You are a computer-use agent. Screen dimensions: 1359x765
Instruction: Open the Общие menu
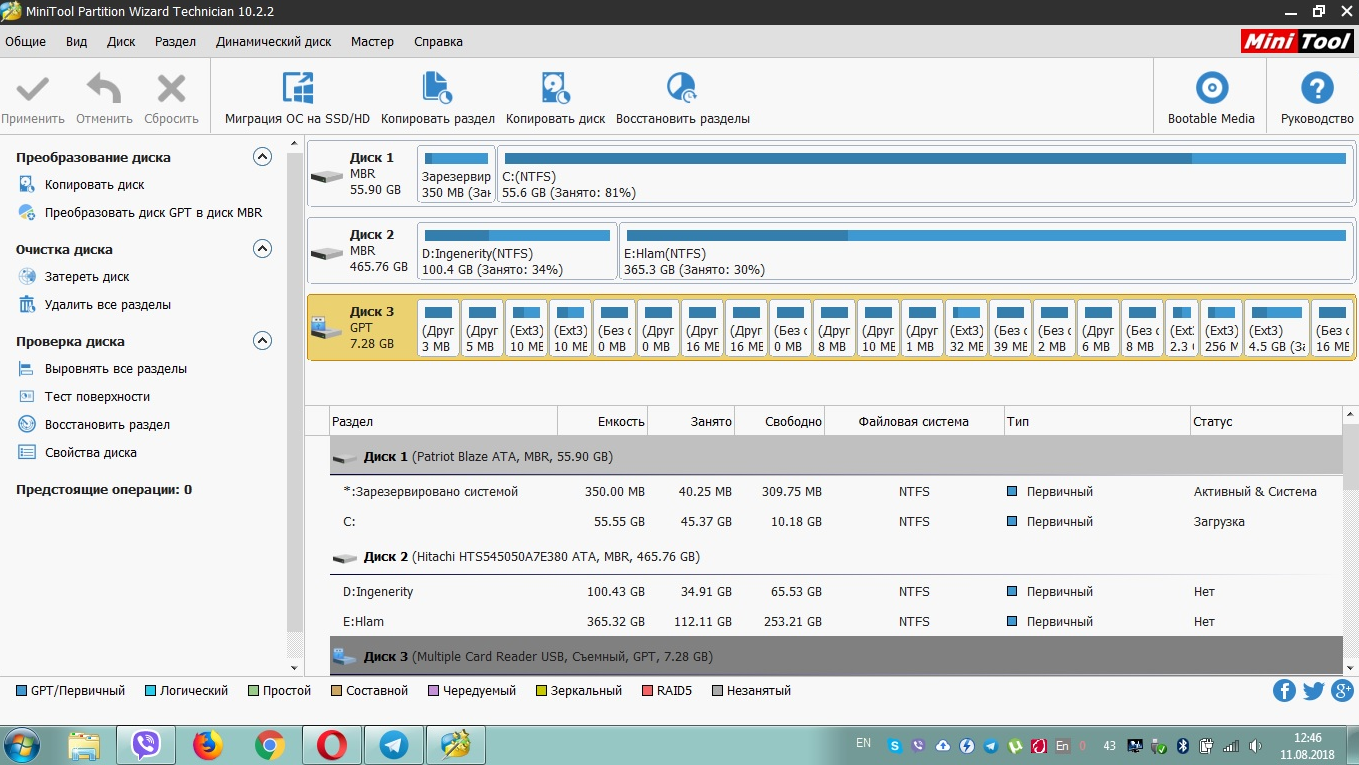(26, 42)
